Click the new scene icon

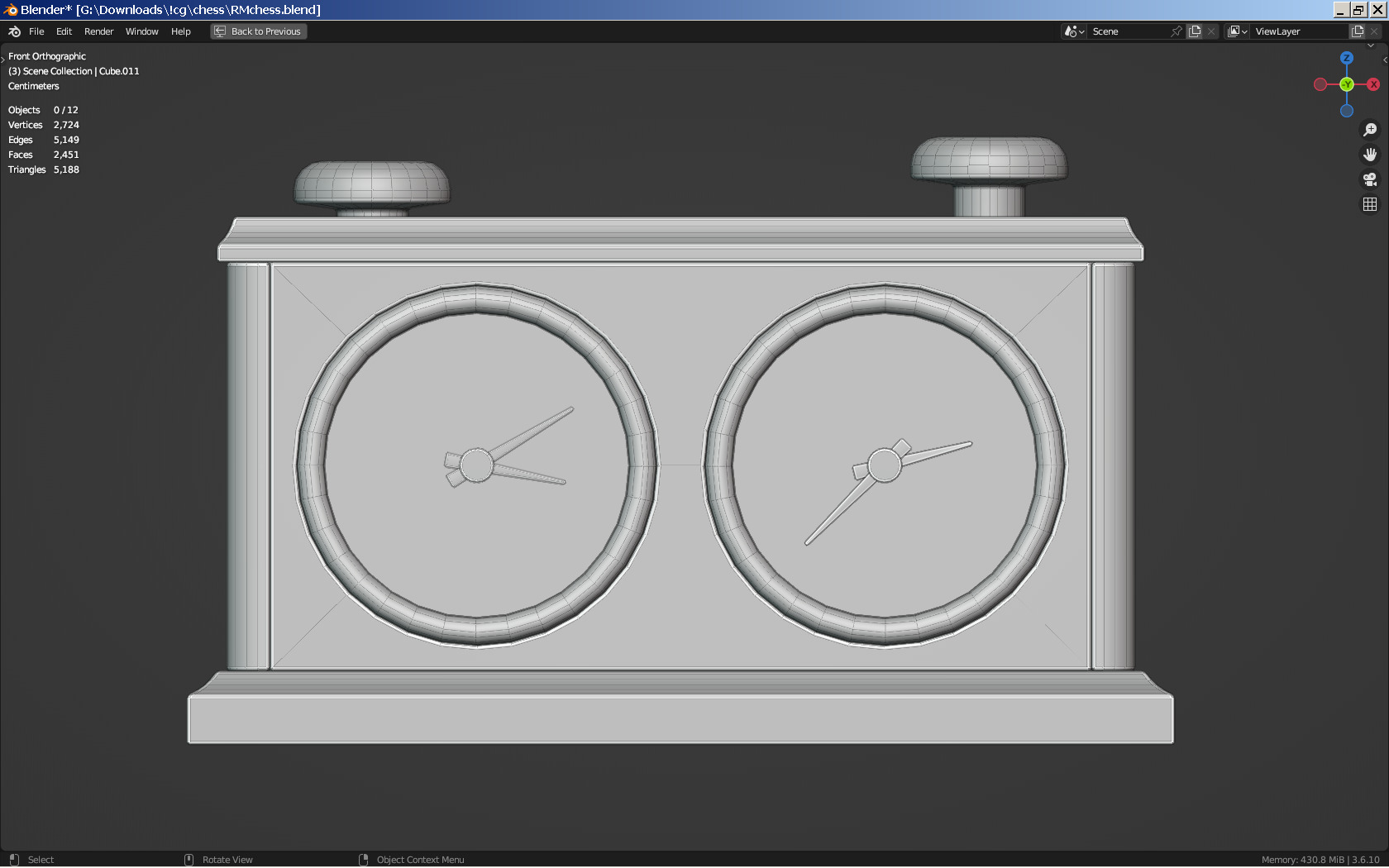coord(1195,31)
